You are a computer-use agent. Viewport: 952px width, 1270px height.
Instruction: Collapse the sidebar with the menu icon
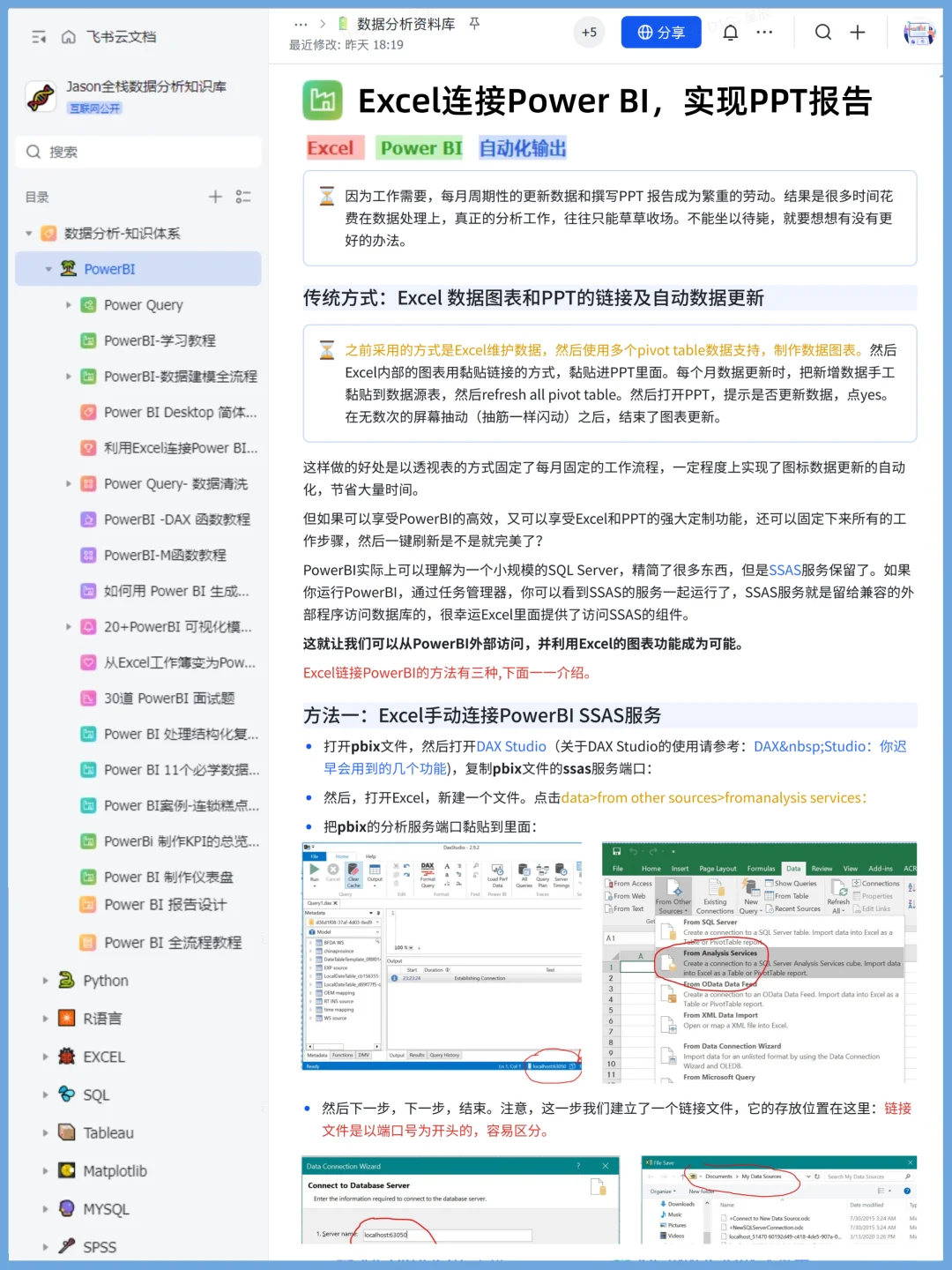pyautogui.click(x=39, y=37)
